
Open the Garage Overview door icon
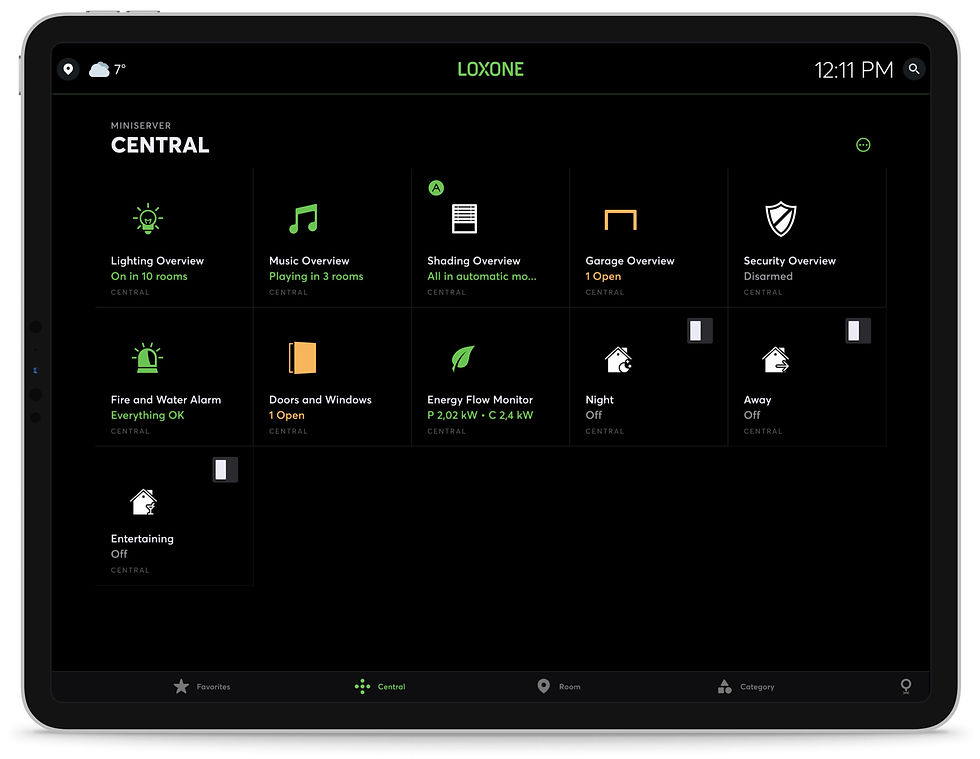tap(621, 220)
